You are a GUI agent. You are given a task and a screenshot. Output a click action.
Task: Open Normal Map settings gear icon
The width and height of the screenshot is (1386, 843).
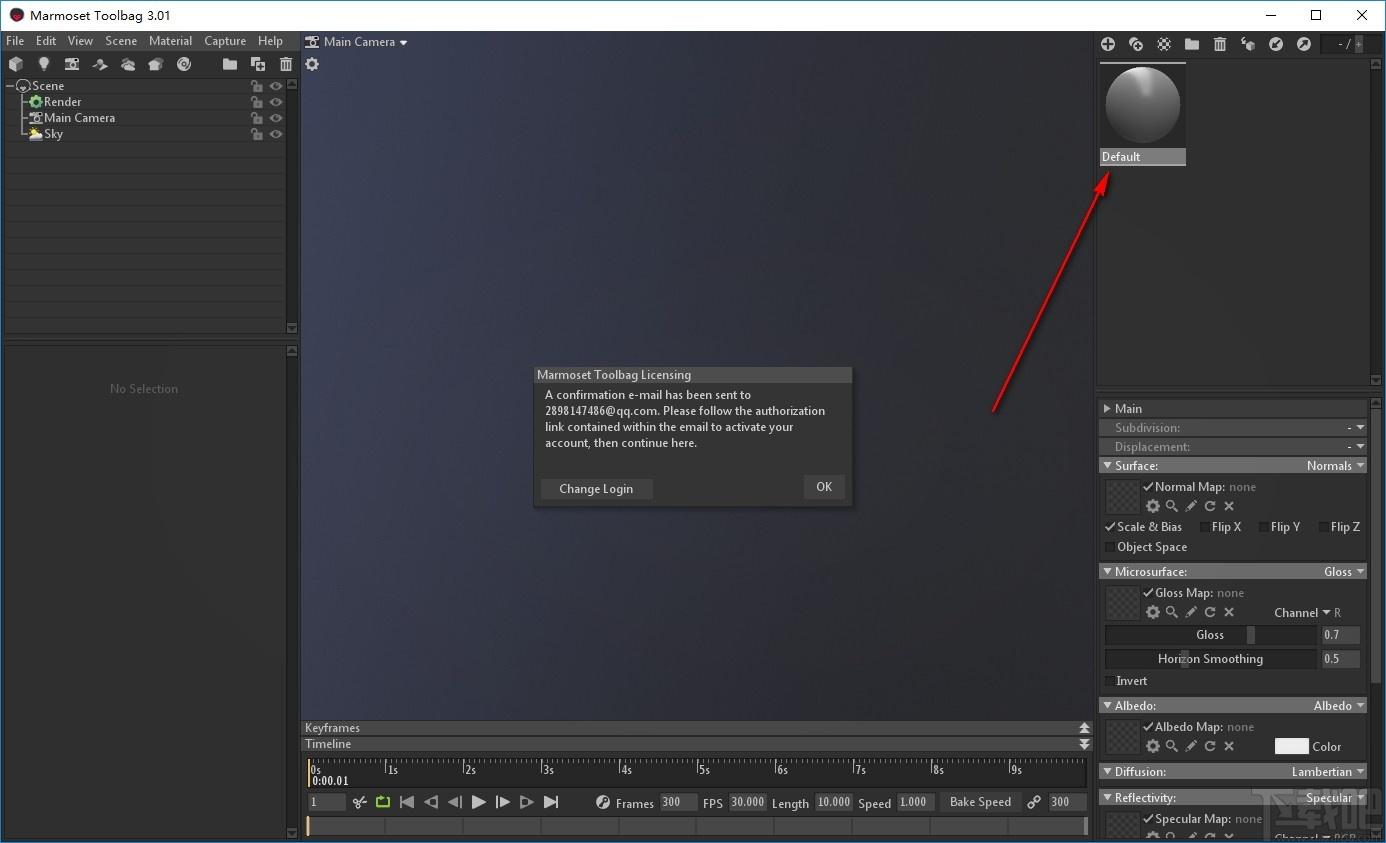tap(1153, 506)
